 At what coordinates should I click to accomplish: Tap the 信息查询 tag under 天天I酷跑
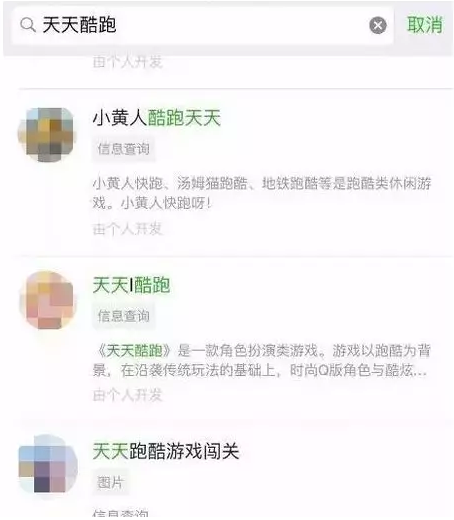coord(124,316)
